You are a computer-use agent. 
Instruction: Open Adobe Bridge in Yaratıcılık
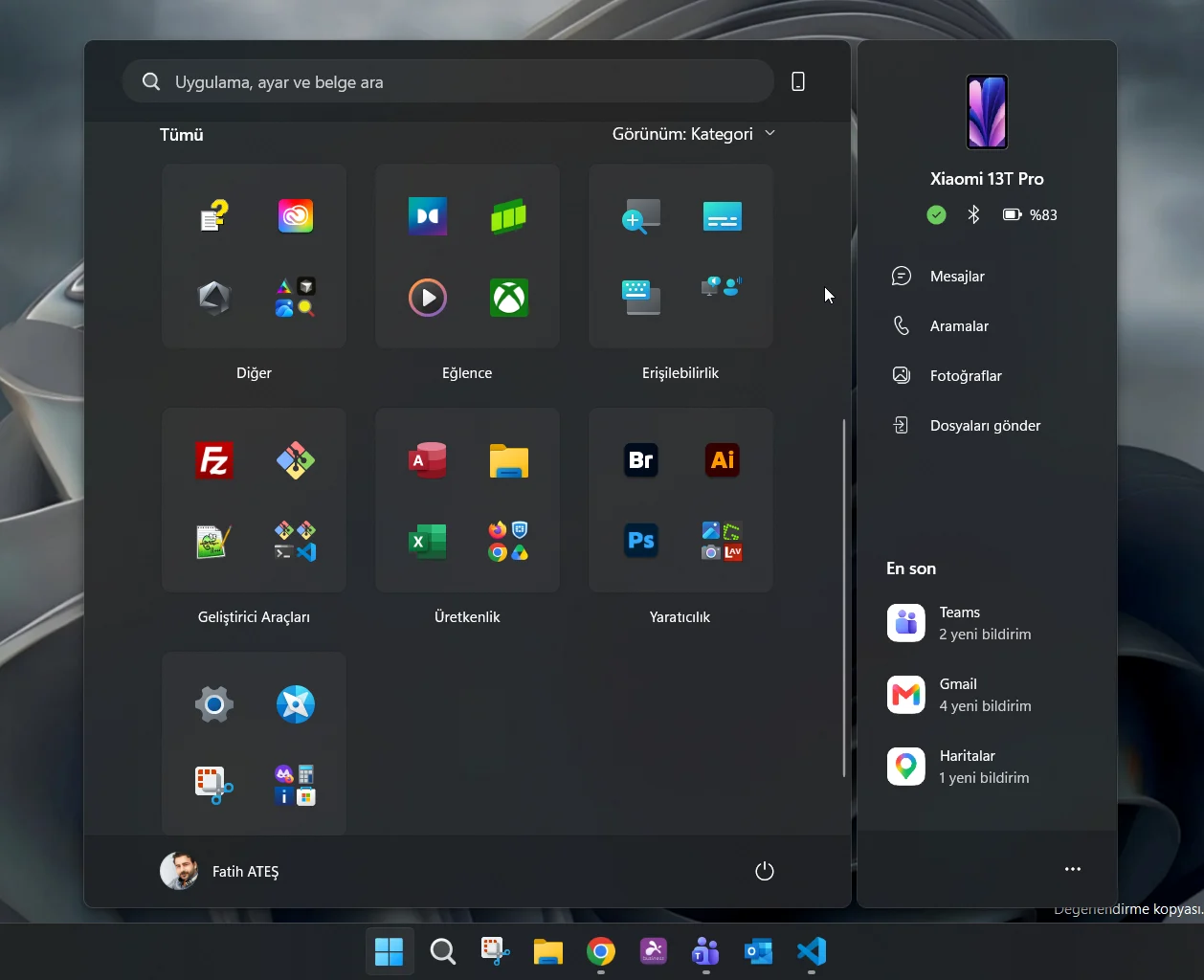pyautogui.click(x=641, y=460)
